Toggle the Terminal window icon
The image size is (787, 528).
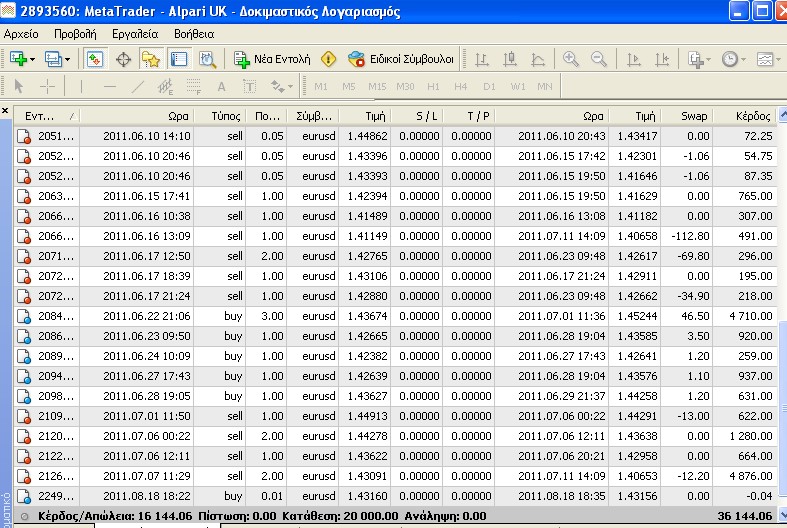pos(179,59)
